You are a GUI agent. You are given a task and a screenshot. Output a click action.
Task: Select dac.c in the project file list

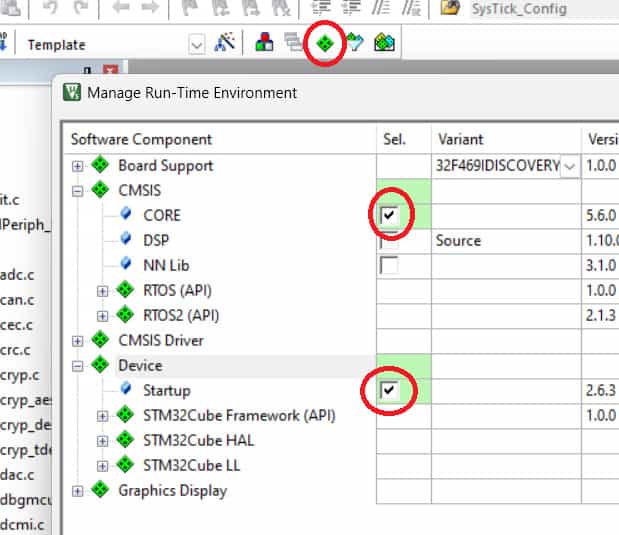pos(17,475)
